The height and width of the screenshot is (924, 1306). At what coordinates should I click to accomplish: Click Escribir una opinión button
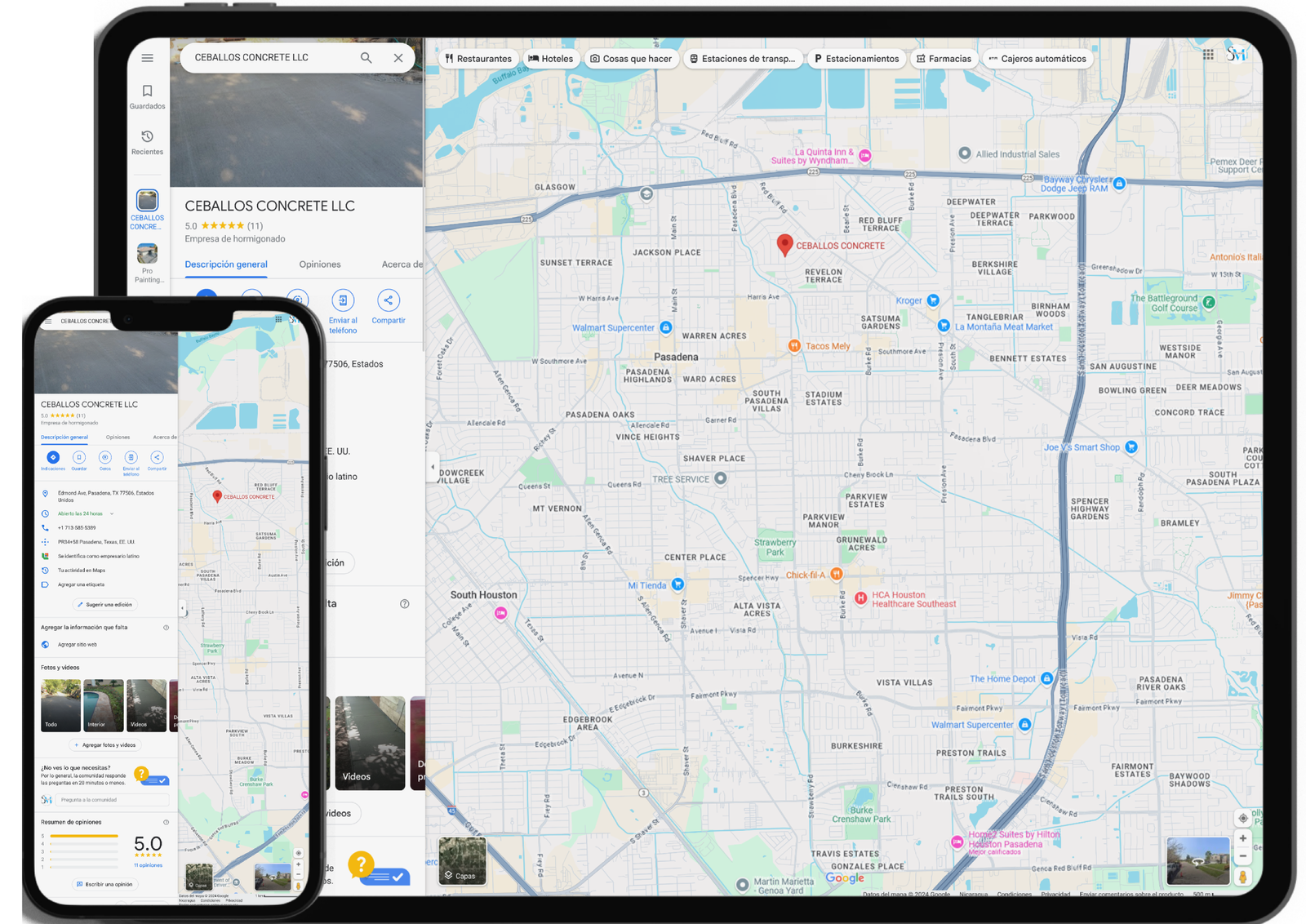coord(104,884)
